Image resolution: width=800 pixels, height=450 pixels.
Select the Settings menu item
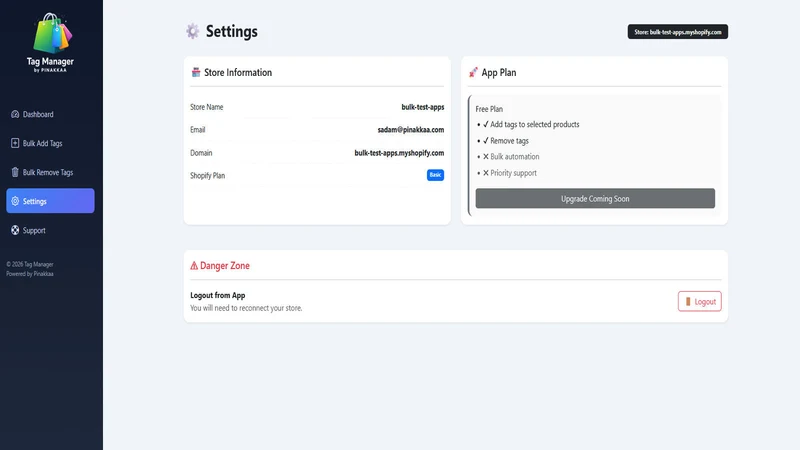click(x=50, y=201)
